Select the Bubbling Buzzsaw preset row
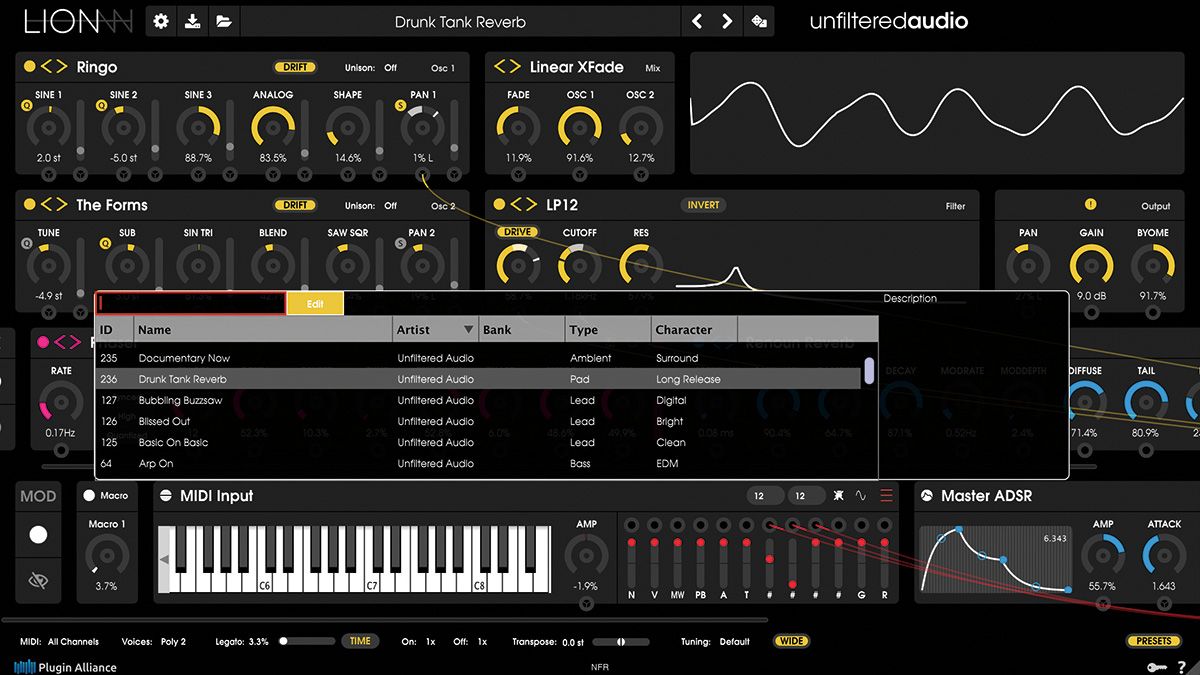This screenshot has width=1200, height=675. coord(478,400)
